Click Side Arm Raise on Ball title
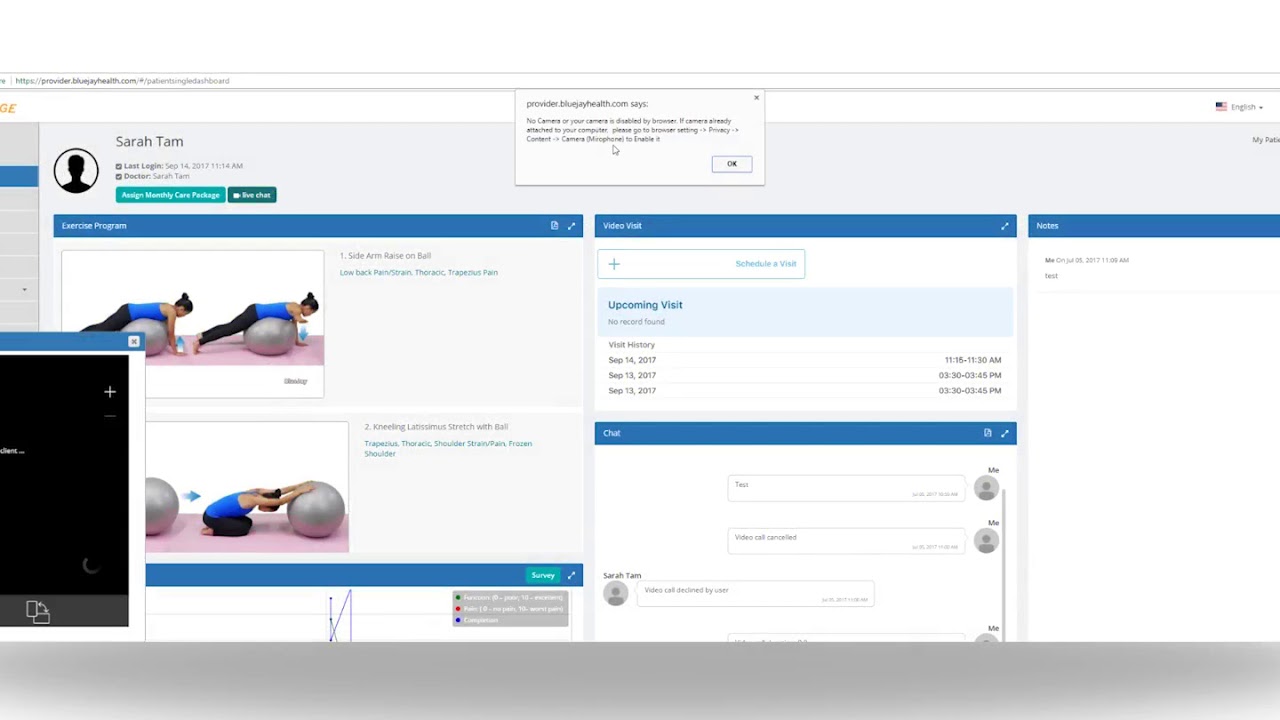 (385, 256)
